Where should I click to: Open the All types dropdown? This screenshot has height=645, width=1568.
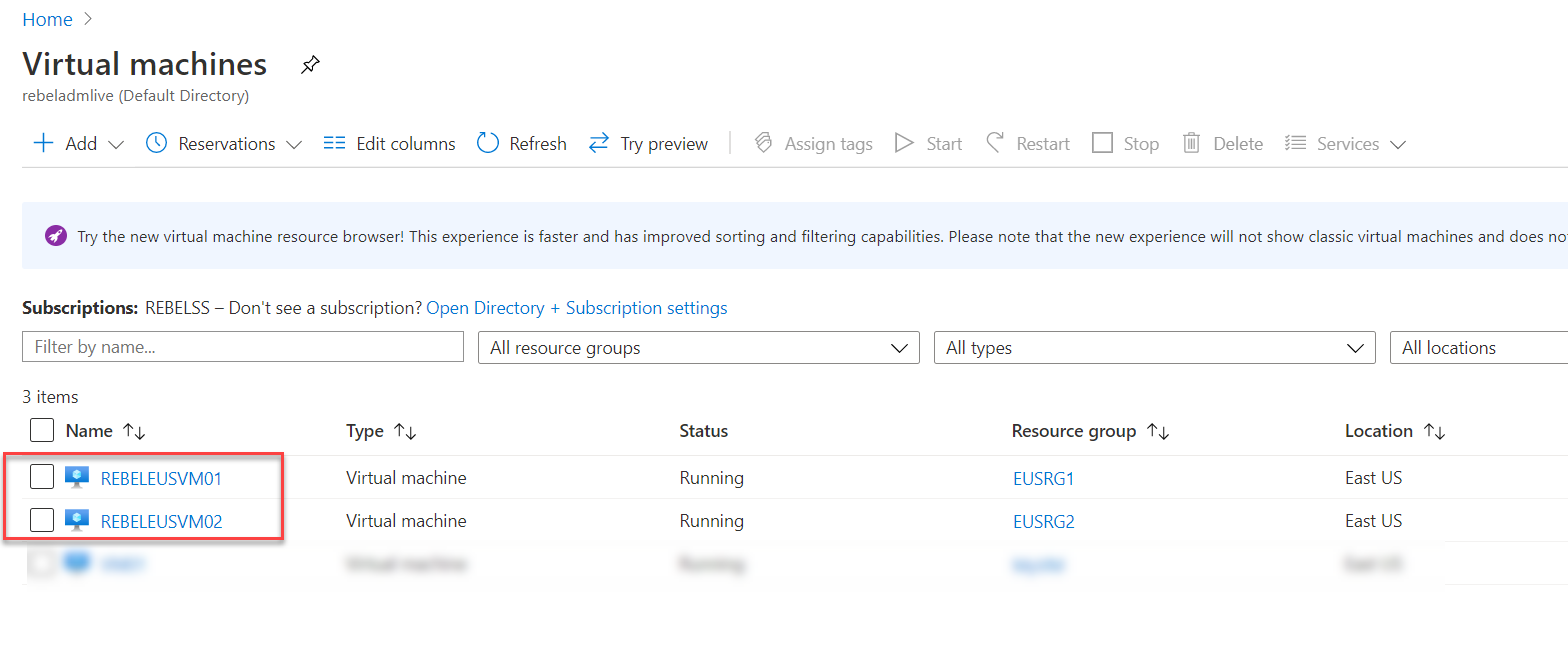[x=1155, y=348]
